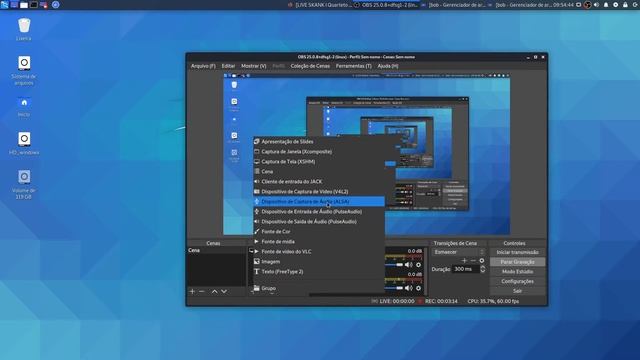This screenshot has width=640, height=360.
Task: Open the notifications bell in system tray
Action: click(x=606, y=5)
